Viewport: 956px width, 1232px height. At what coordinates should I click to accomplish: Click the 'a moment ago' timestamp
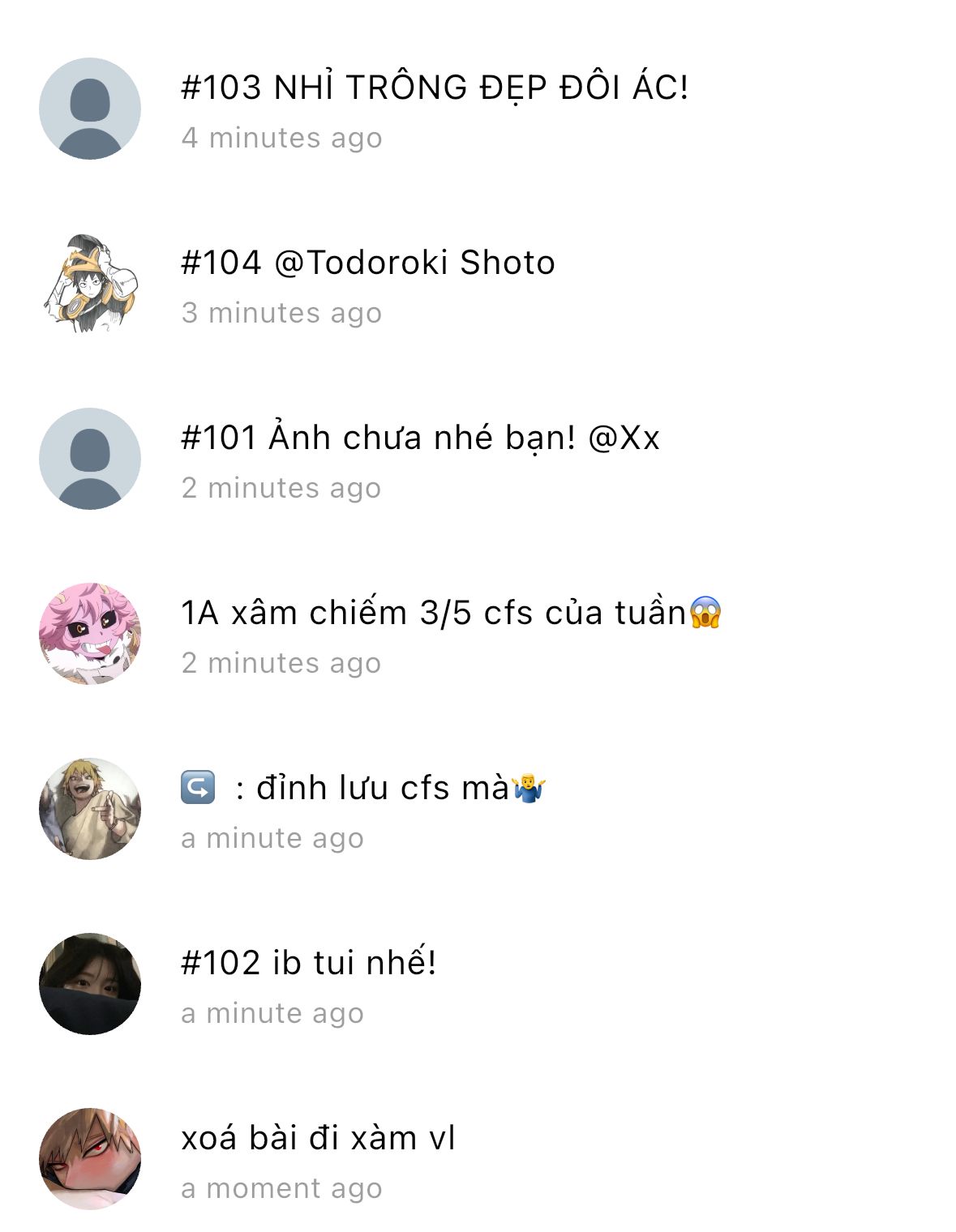(x=281, y=1188)
